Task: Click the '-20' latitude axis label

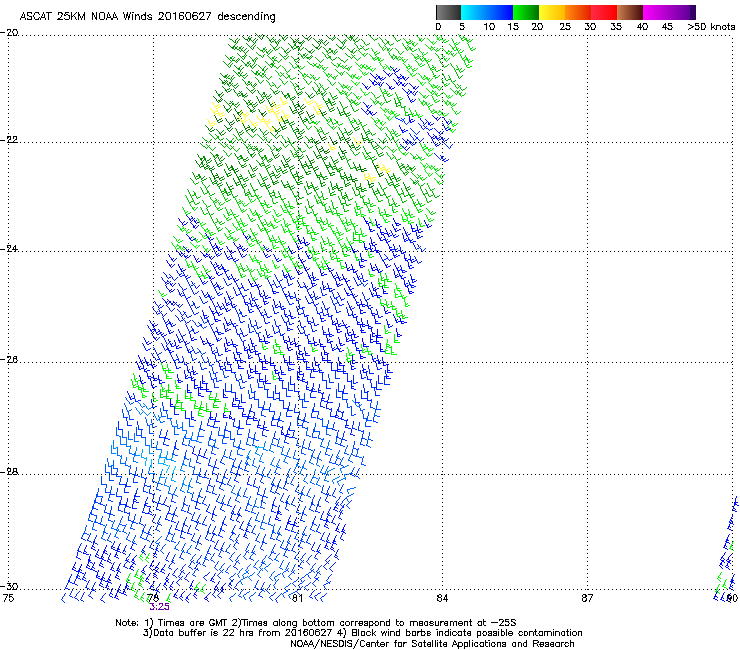Action: [x=9, y=33]
